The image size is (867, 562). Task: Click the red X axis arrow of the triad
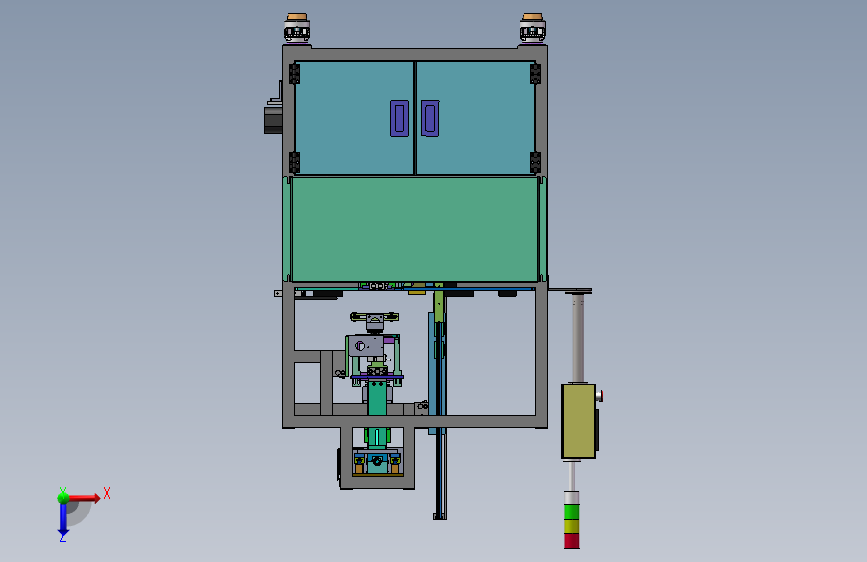(x=84, y=498)
